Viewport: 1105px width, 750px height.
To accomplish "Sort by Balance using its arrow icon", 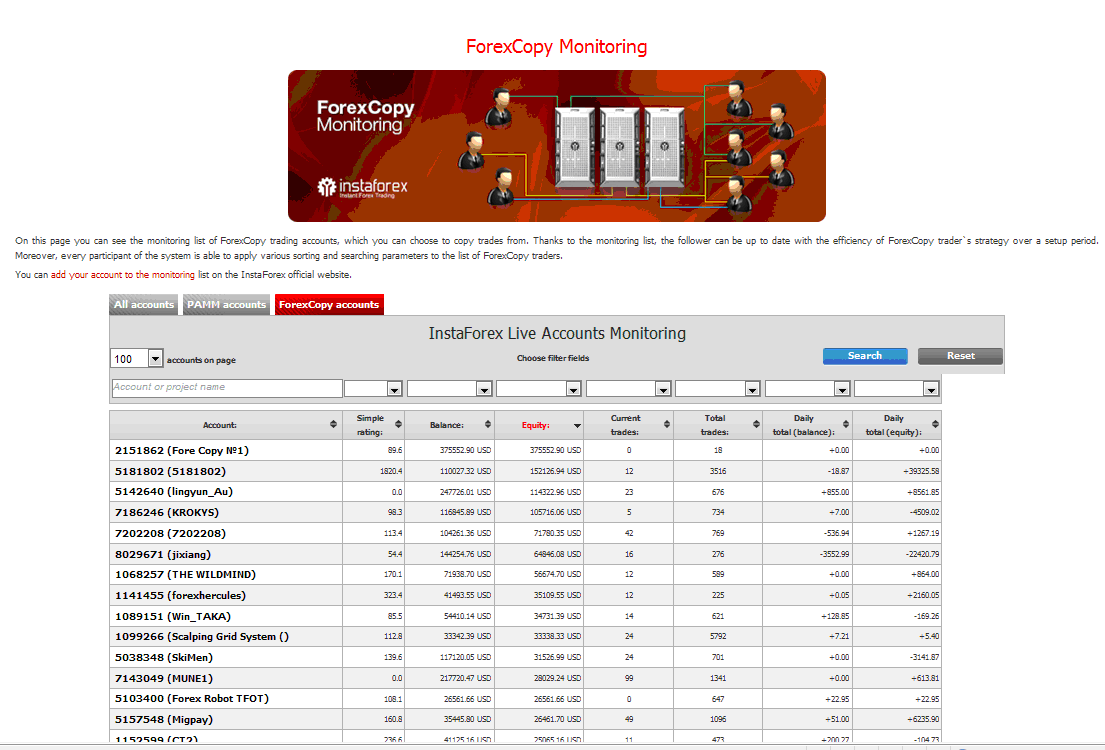I will pos(488,424).
